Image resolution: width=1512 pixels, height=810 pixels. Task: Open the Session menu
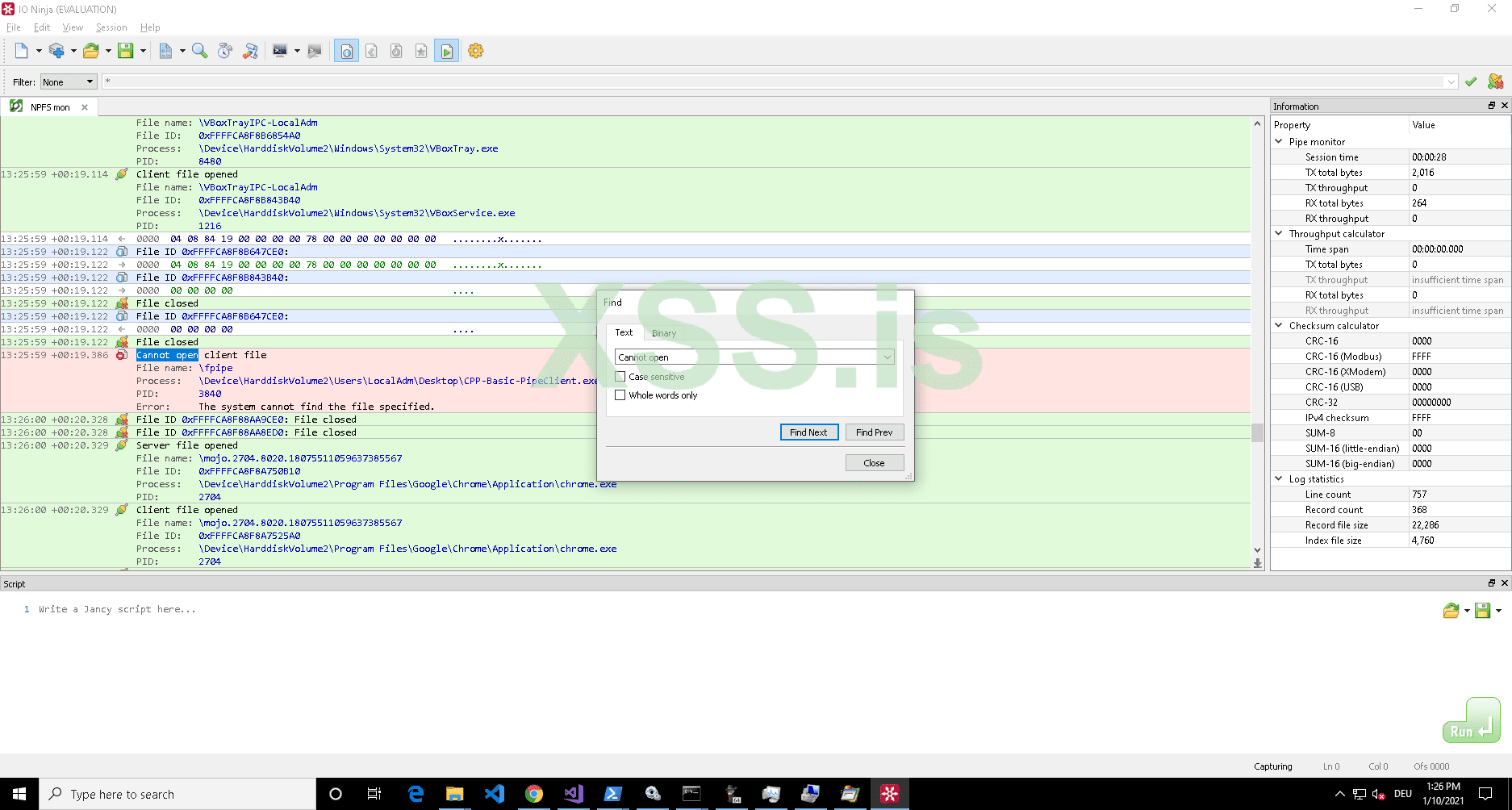tap(111, 27)
